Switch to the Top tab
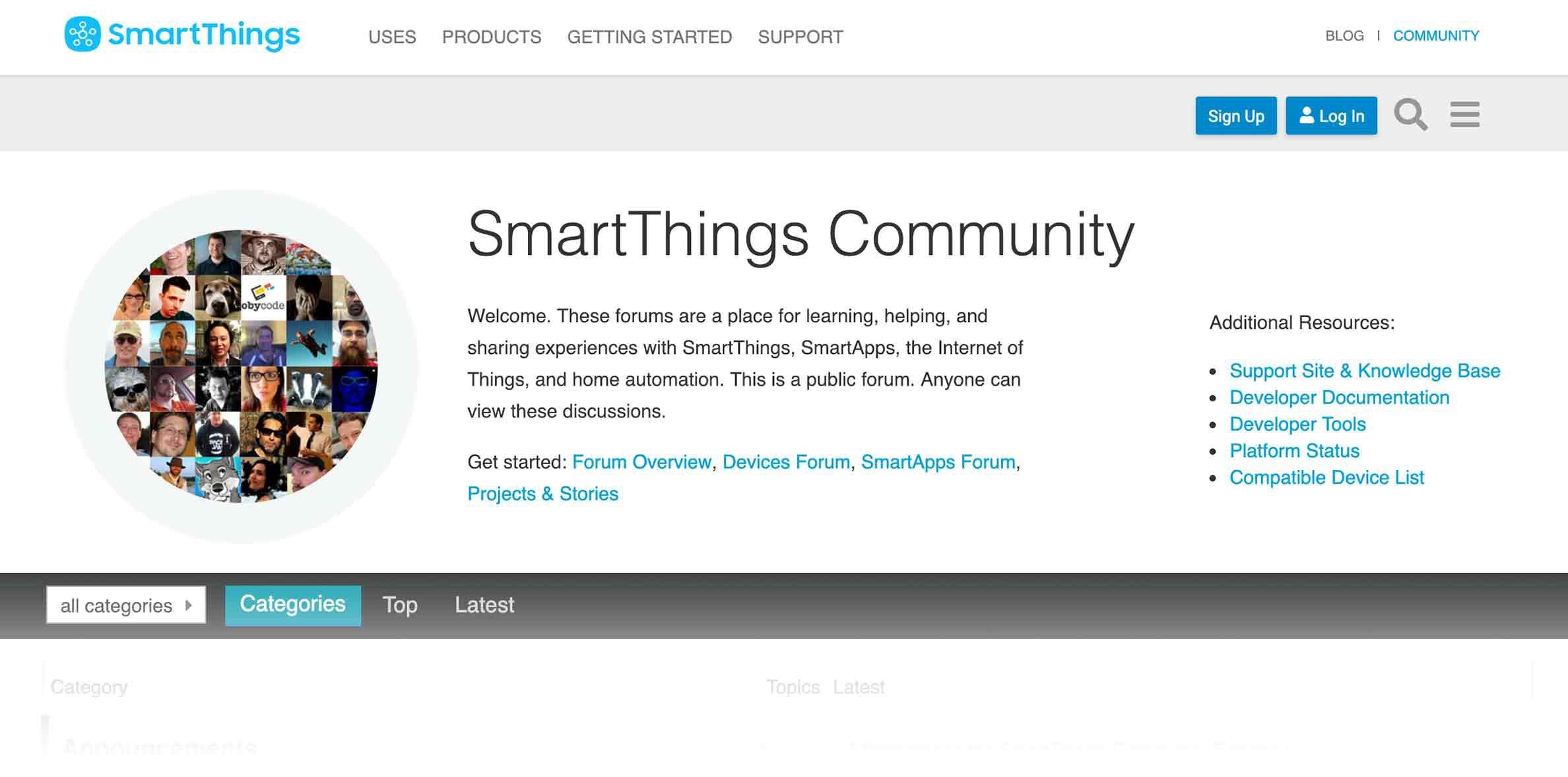 point(400,605)
